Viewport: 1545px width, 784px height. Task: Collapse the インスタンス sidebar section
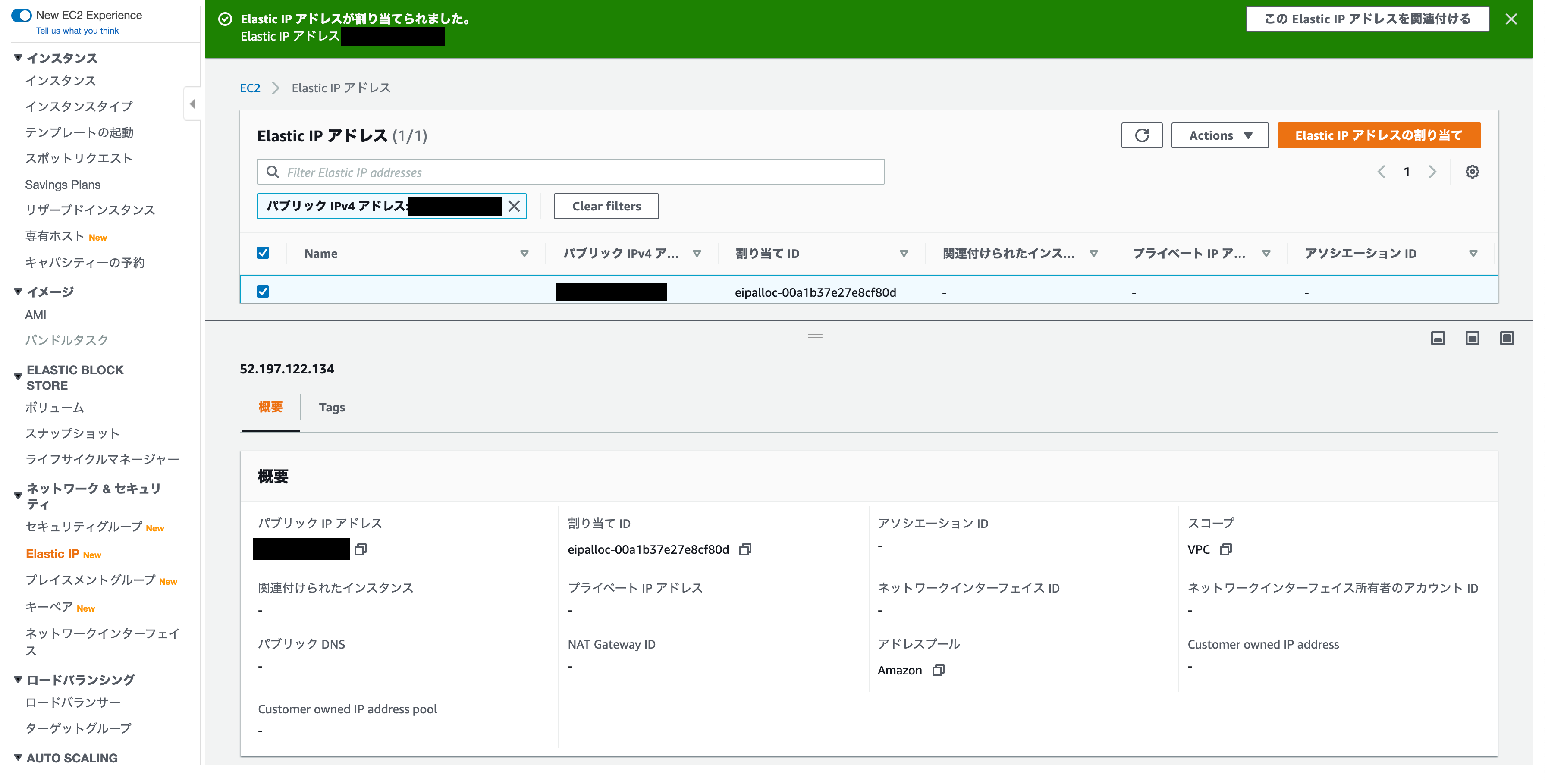tap(18, 58)
